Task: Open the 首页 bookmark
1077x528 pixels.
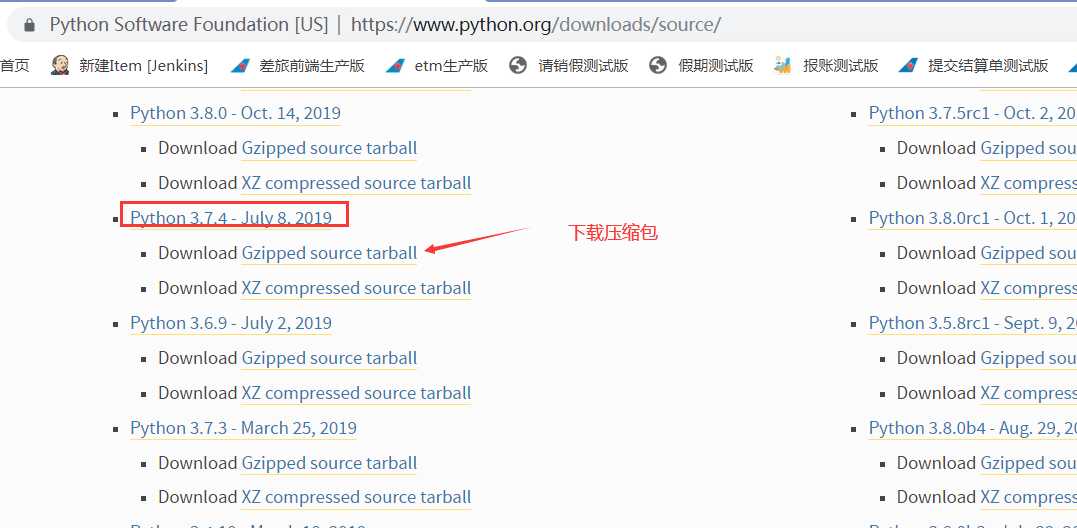Action: 14,66
